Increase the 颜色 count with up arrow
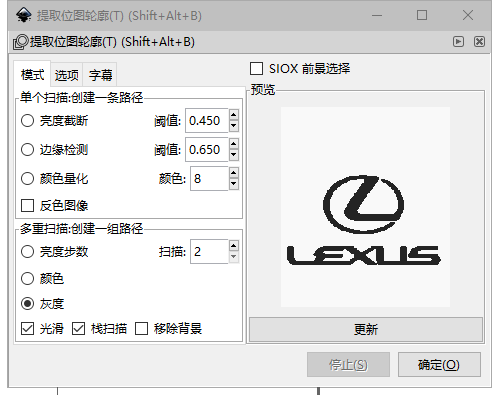This screenshot has height=395, width=499. tap(234, 173)
